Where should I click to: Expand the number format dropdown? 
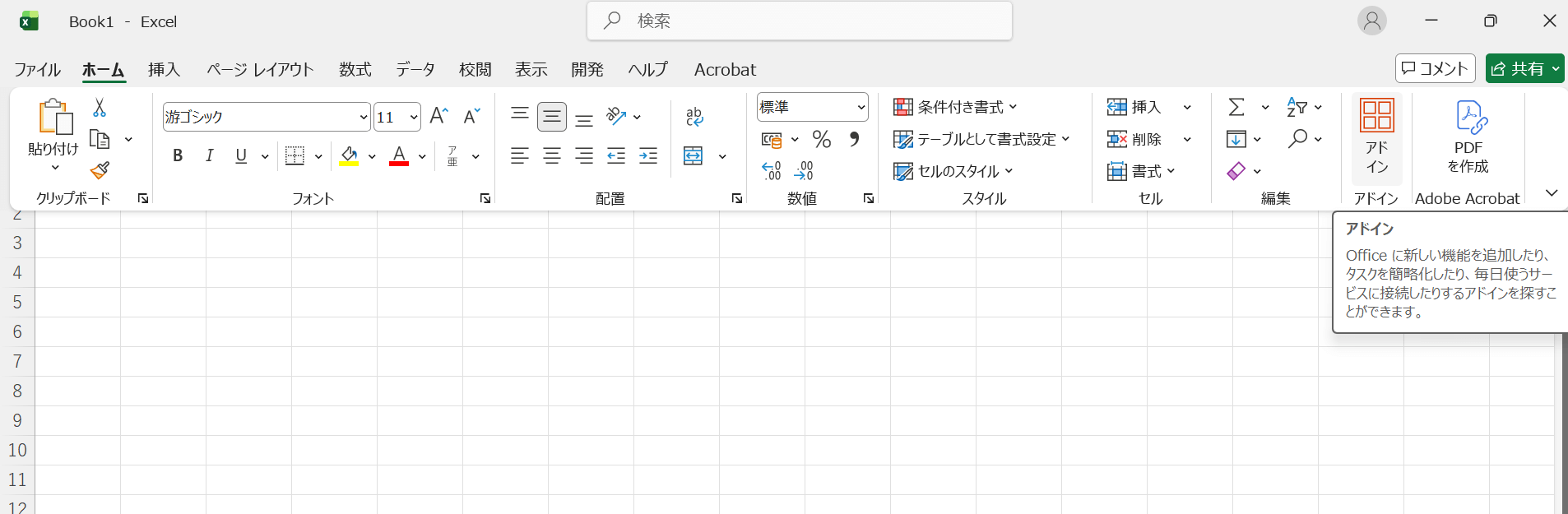[861, 107]
